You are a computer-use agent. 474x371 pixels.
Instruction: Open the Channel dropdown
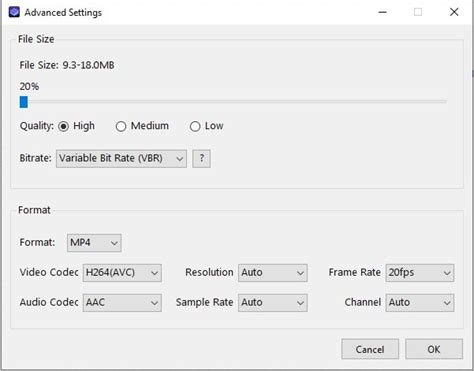(420, 303)
